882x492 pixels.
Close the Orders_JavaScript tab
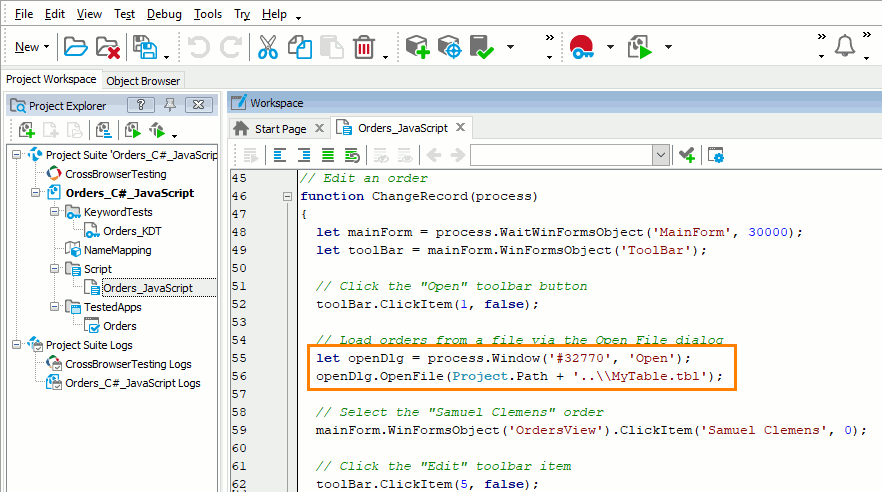point(460,128)
